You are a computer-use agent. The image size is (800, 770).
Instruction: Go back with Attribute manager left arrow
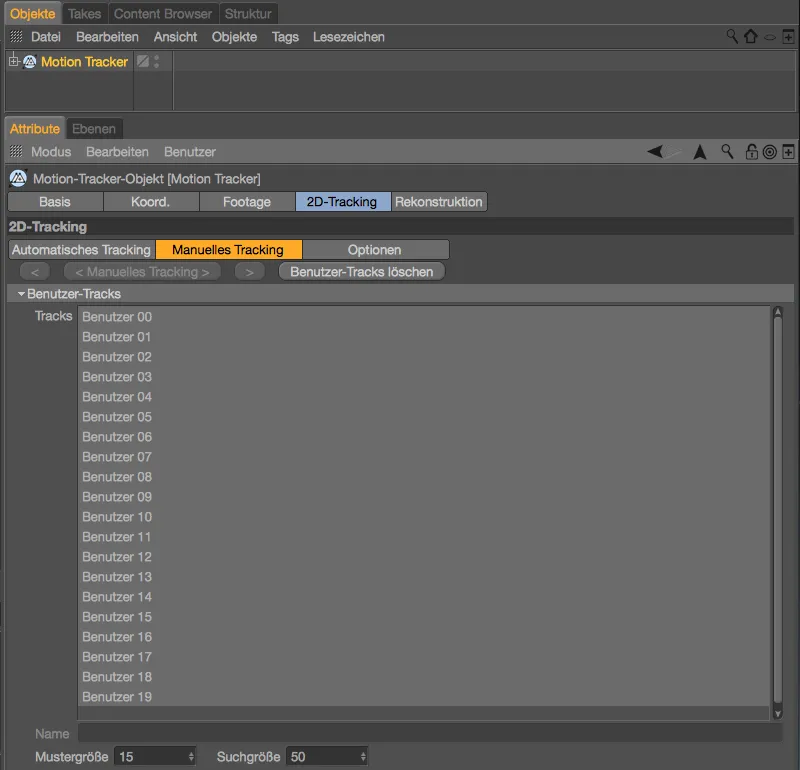[655, 152]
